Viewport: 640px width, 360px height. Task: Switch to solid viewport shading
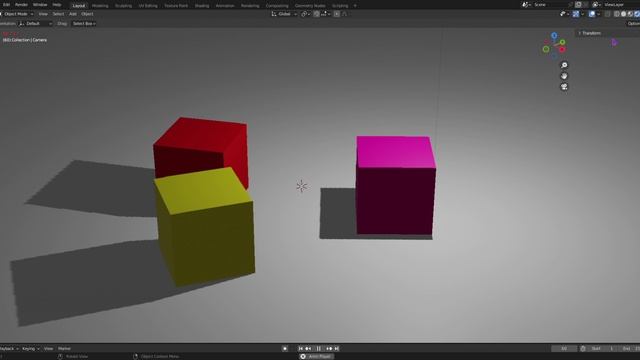click(x=623, y=14)
